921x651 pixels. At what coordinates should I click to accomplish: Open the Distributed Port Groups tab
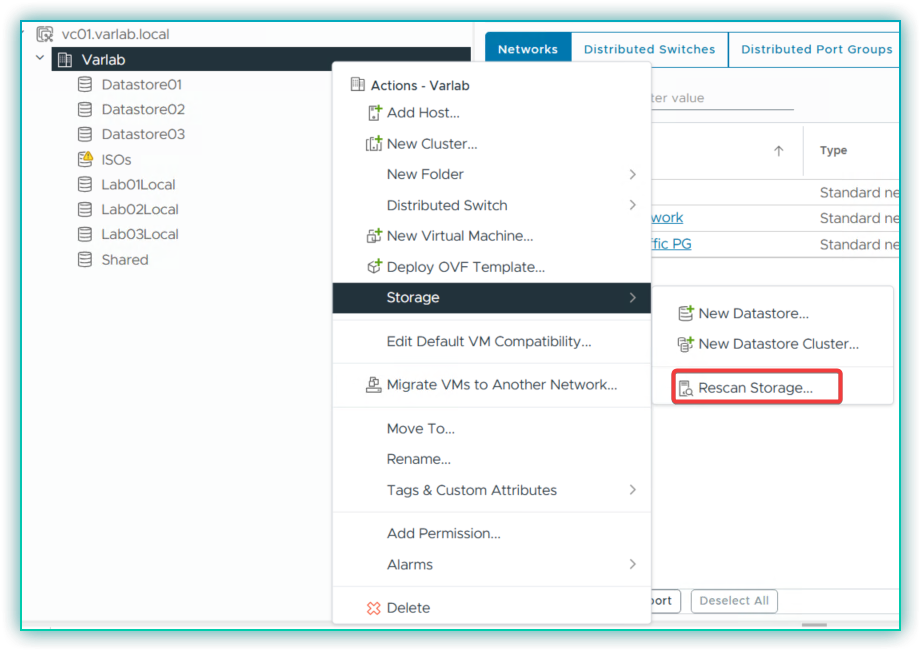click(x=816, y=49)
